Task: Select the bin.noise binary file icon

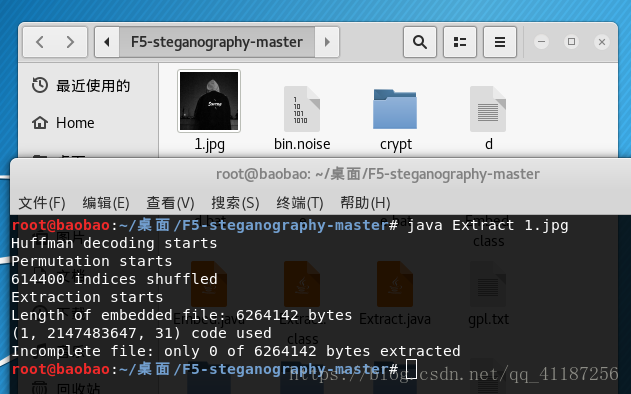Action: [302, 109]
